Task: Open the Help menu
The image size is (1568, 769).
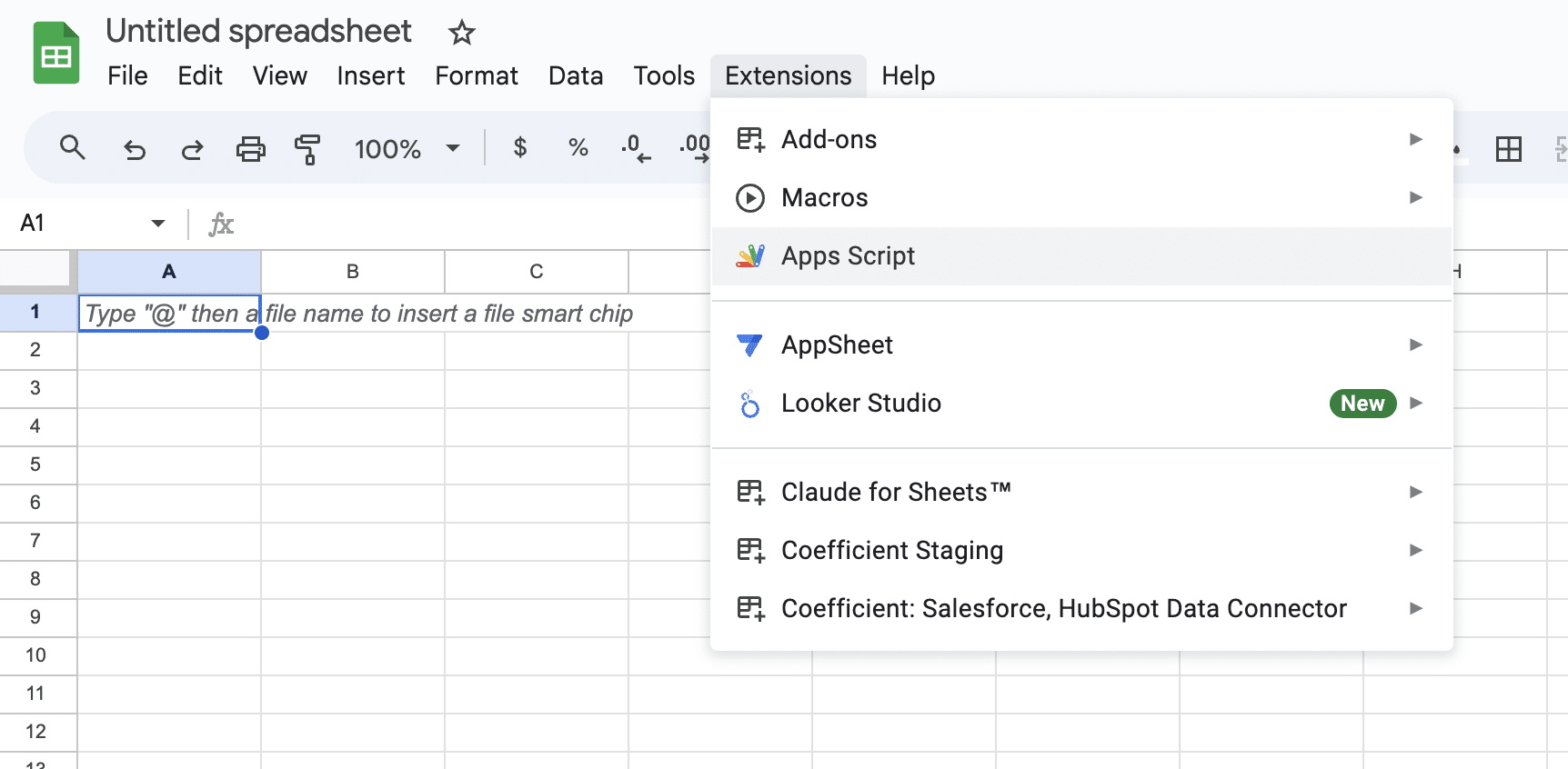Action: pyautogui.click(x=908, y=75)
